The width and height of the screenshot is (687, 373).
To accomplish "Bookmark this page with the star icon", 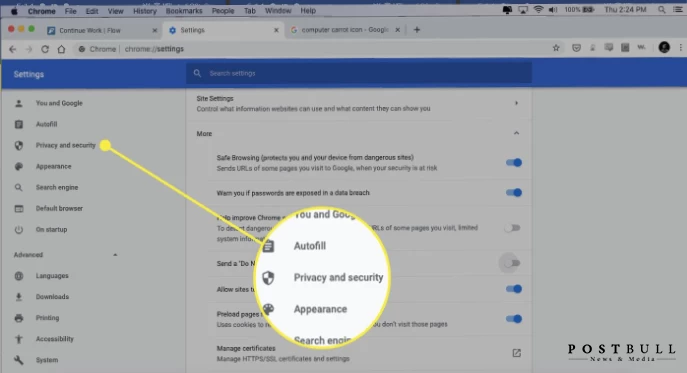I will click(556, 48).
